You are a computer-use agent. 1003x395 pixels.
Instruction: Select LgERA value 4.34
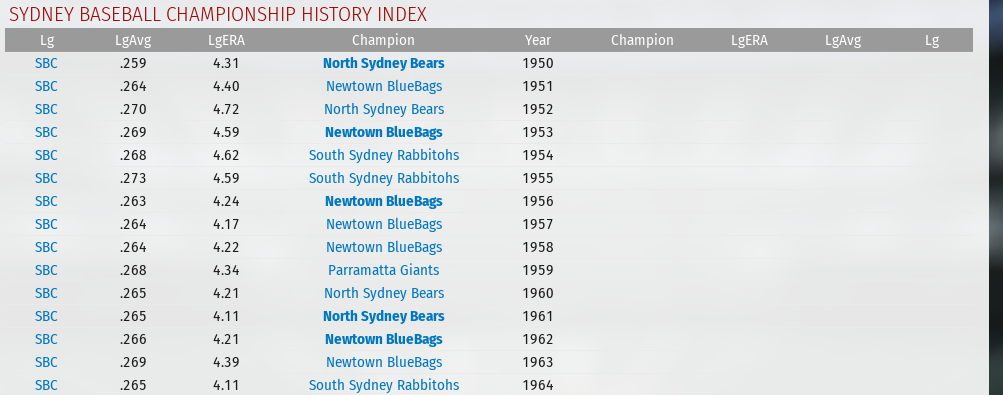[x=226, y=270]
